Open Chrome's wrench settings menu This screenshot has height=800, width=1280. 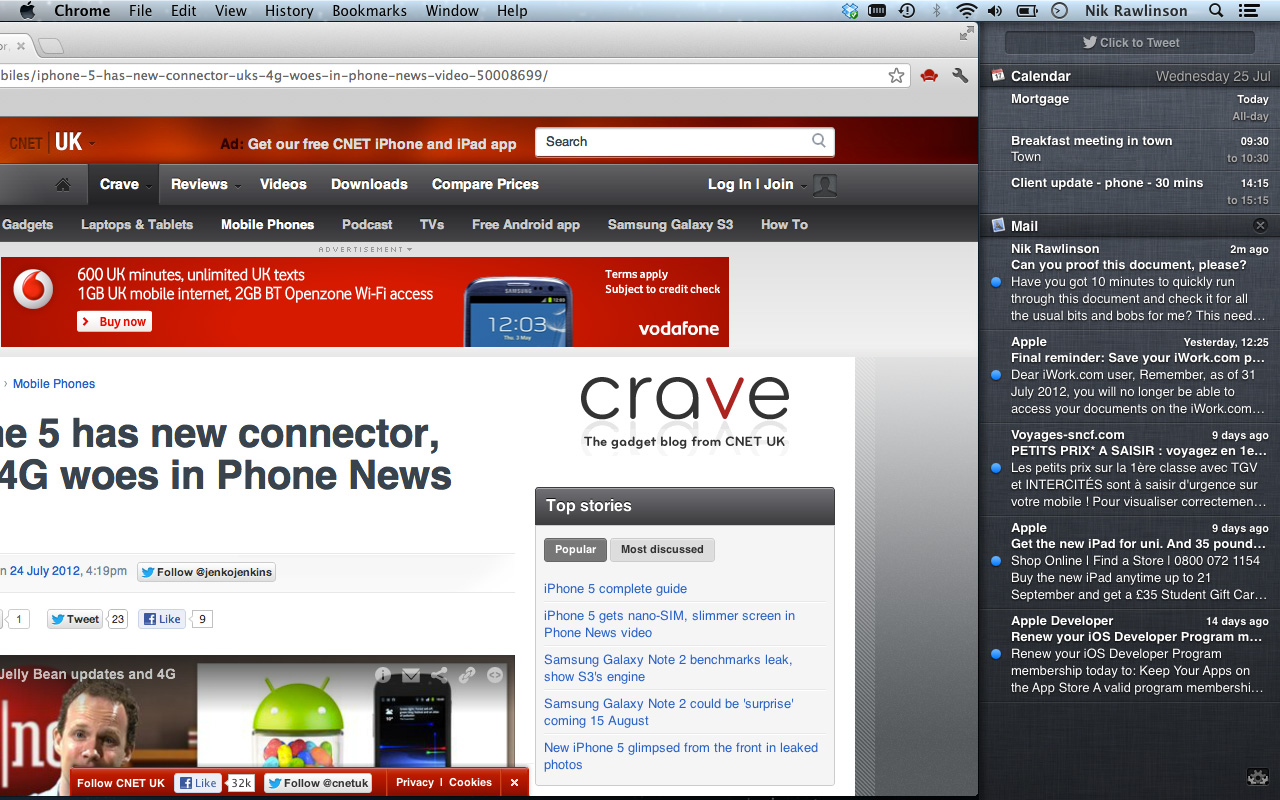click(960, 76)
